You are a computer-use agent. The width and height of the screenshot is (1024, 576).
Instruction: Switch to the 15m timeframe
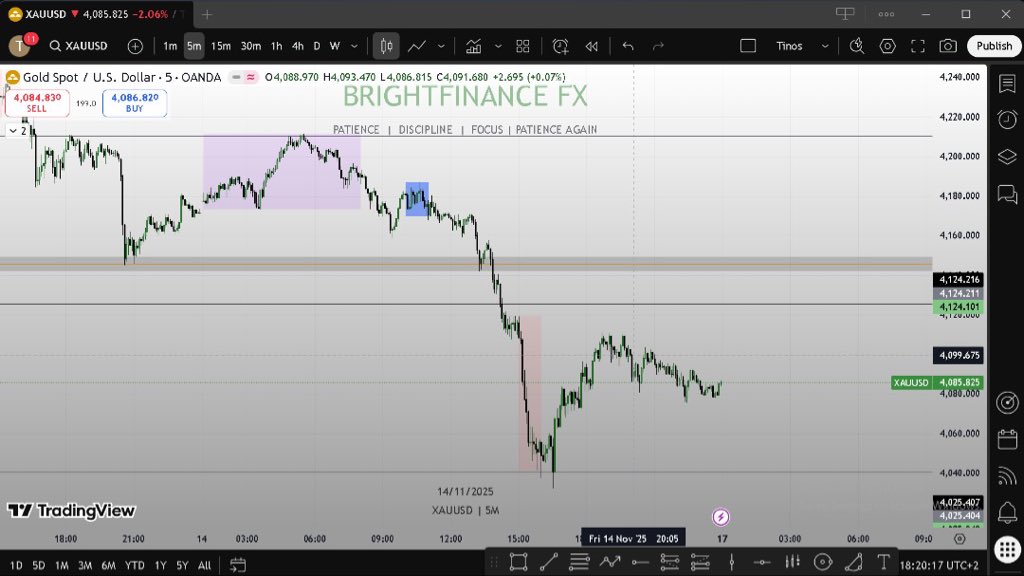pyautogui.click(x=221, y=46)
